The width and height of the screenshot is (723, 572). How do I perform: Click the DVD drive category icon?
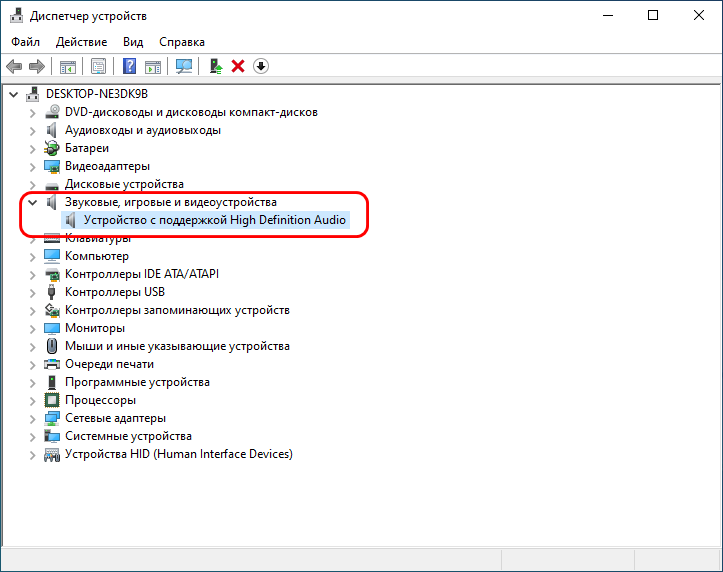click(x=52, y=112)
